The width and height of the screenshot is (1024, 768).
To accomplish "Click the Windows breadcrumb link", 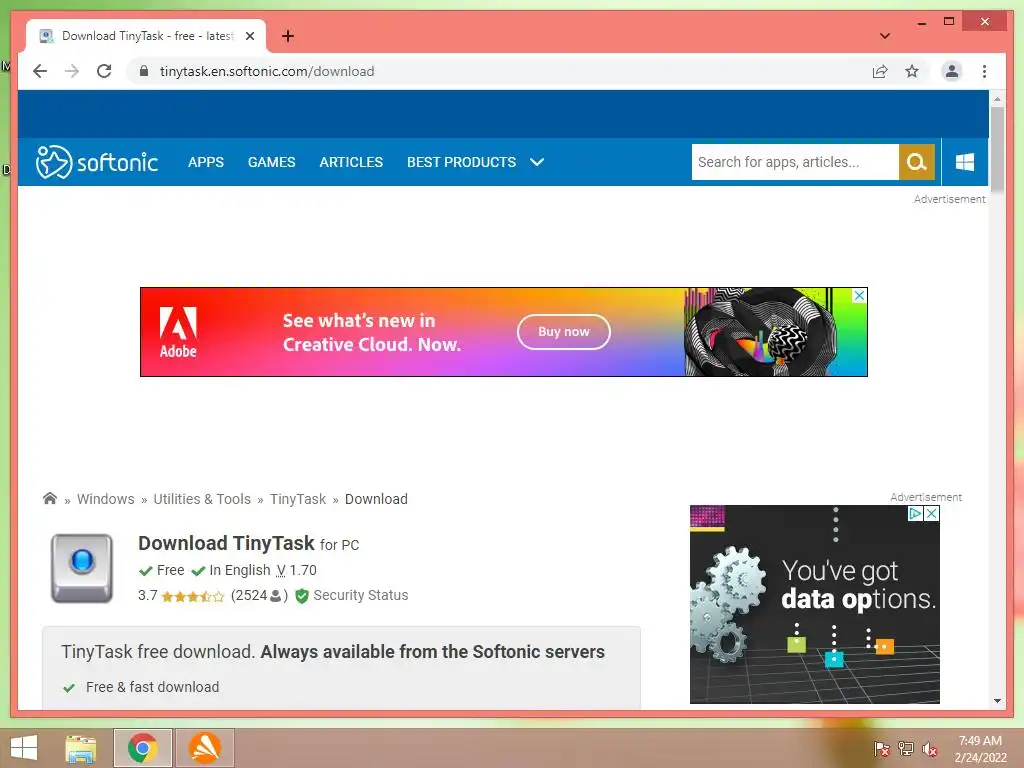I will click(x=106, y=499).
